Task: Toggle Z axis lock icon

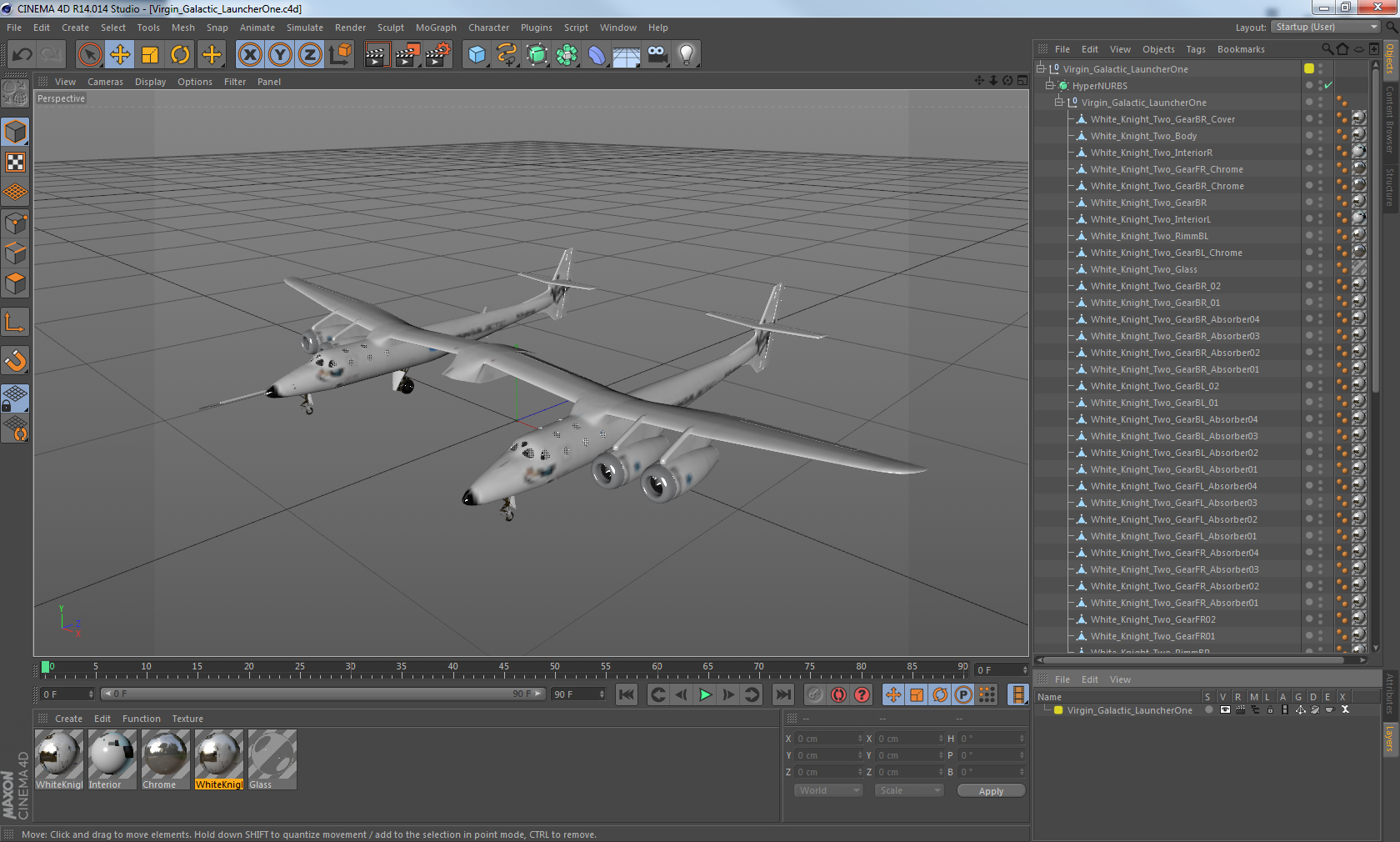Action: [310, 55]
